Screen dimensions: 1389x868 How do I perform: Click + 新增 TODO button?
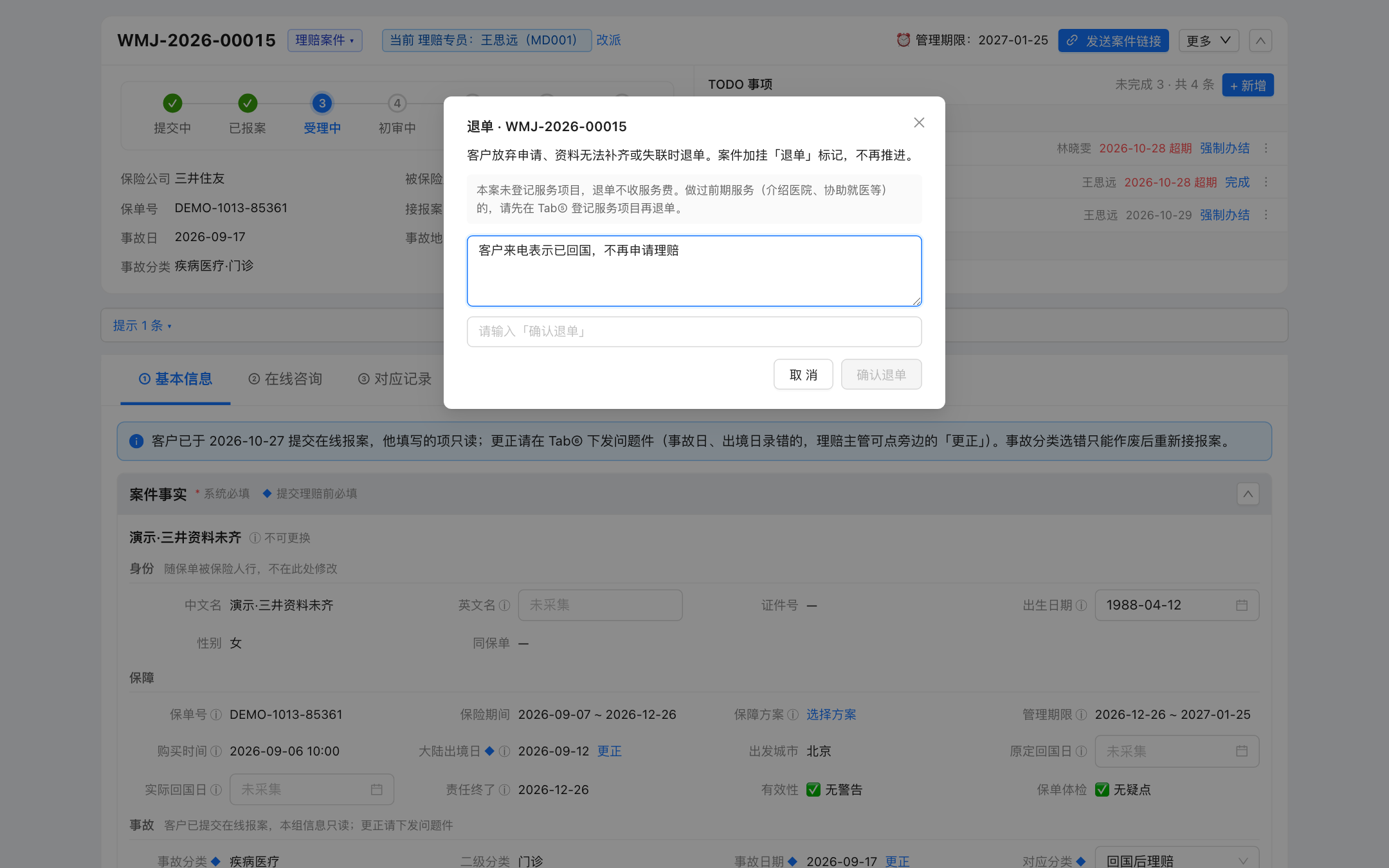point(1248,85)
